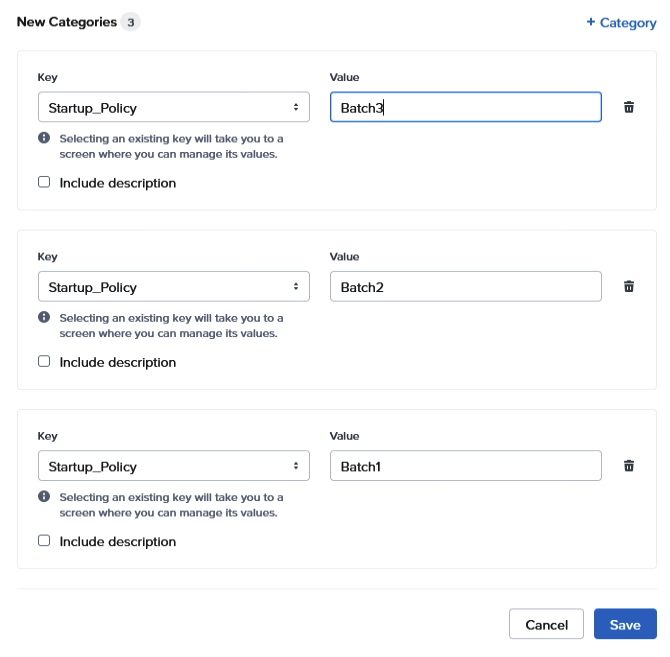
Task: Click the info icon in the Batch3 card
Action: pos(44,139)
